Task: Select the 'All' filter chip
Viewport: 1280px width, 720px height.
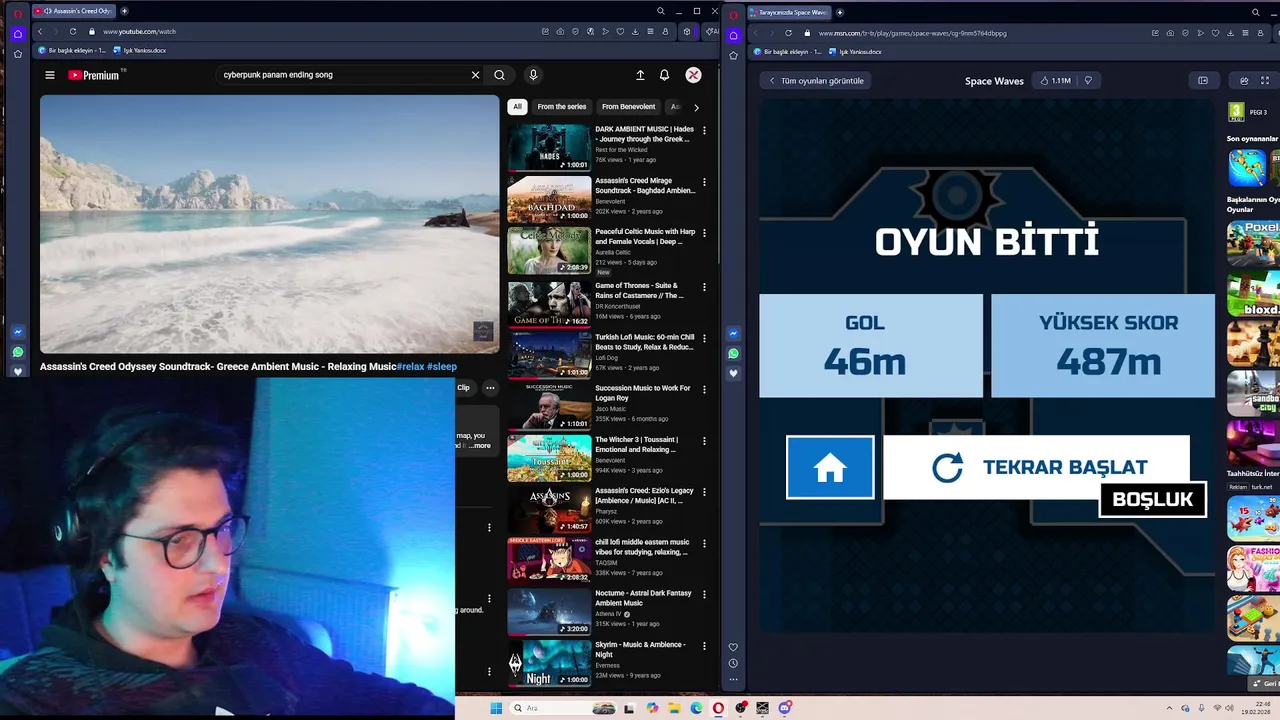Action: point(517,107)
